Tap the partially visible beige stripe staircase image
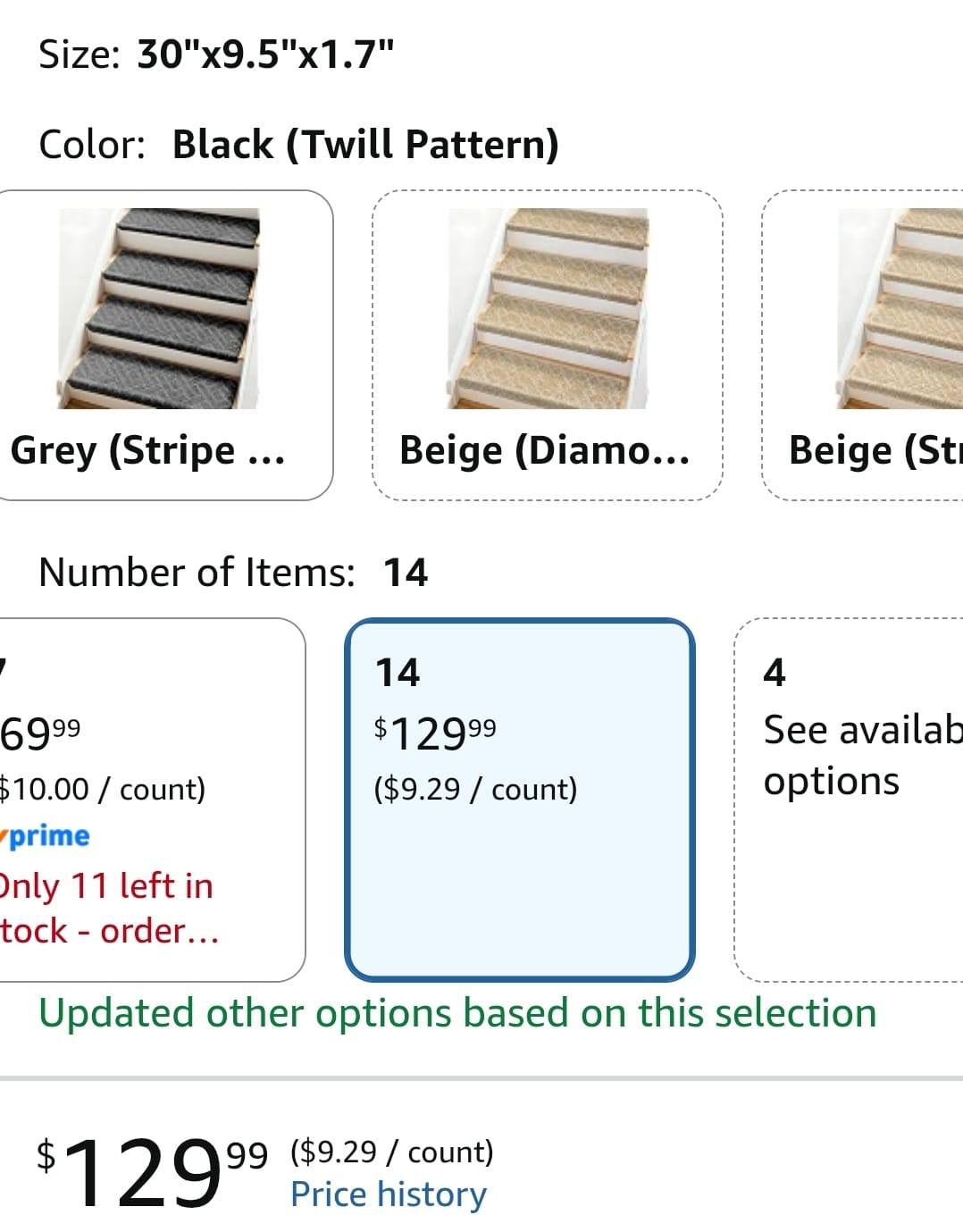Viewport: 963px width, 1232px height. 900,308
